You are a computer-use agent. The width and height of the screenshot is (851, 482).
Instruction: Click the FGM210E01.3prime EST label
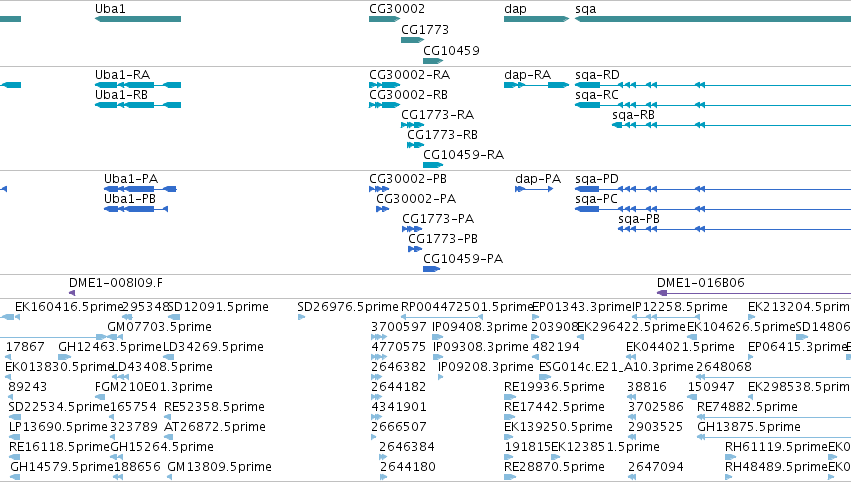154,388
